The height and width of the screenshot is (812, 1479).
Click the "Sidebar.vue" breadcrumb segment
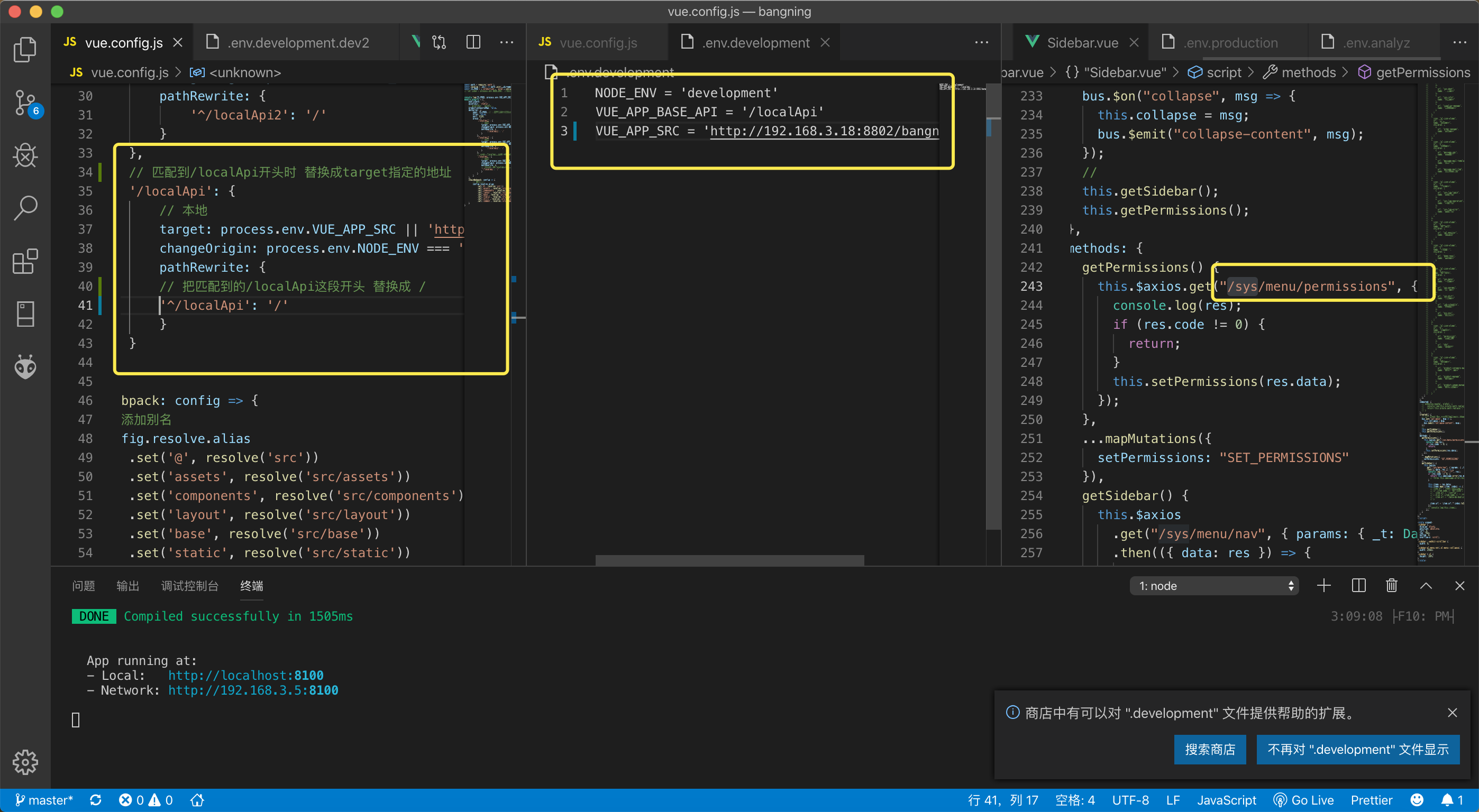pos(1115,72)
